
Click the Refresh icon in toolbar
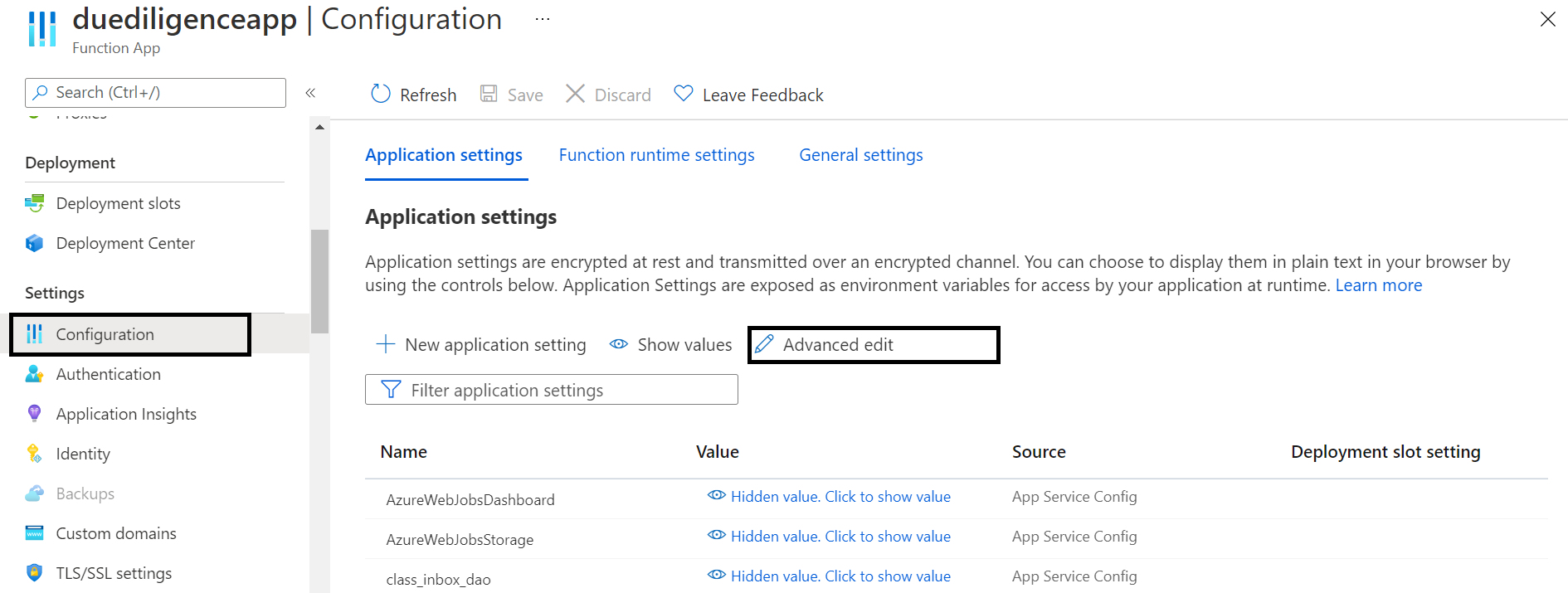(381, 95)
